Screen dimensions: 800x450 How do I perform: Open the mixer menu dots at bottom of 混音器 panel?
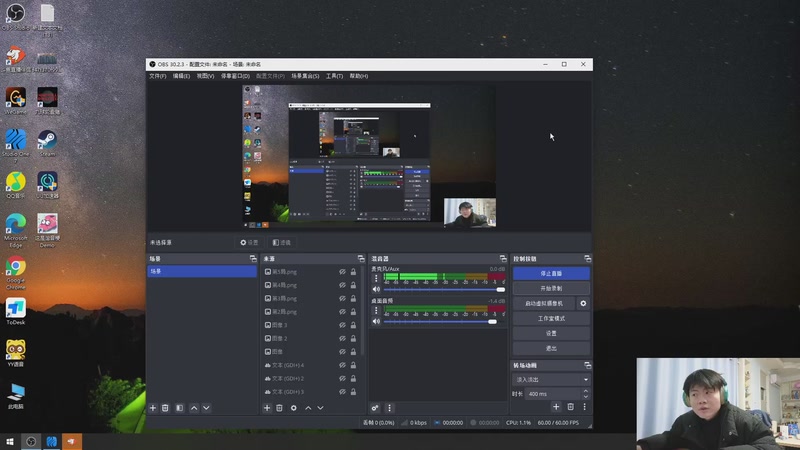coord(389,408)
